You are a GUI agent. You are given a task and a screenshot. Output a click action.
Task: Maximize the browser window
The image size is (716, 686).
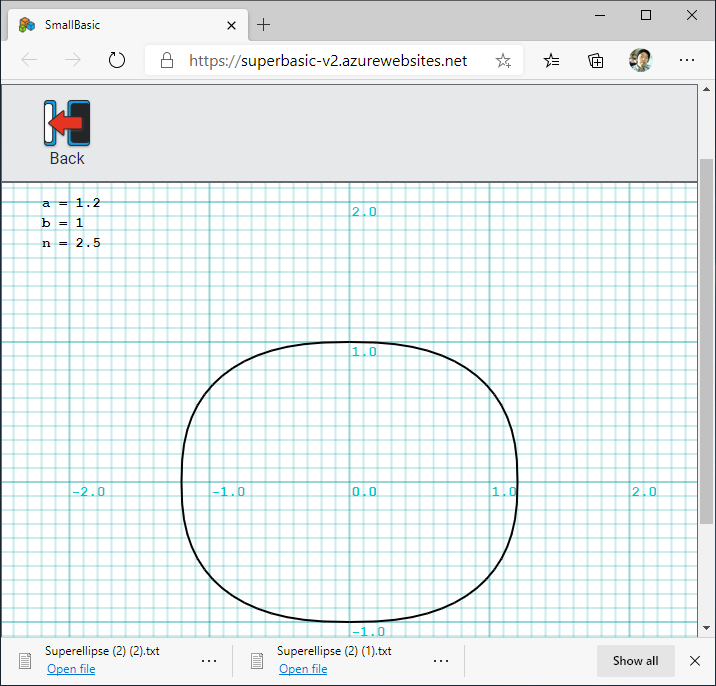click(646, 16)
